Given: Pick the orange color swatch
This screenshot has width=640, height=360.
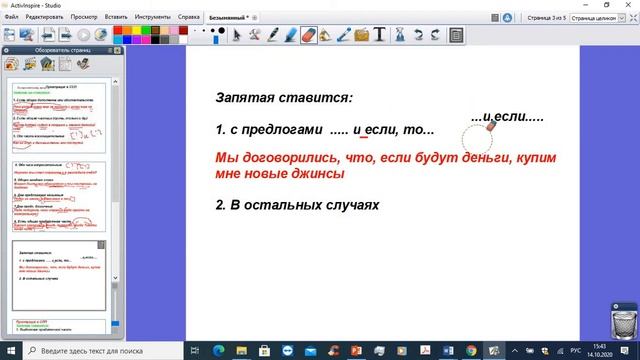Looking at the screenshot, I should coord(127,31).
